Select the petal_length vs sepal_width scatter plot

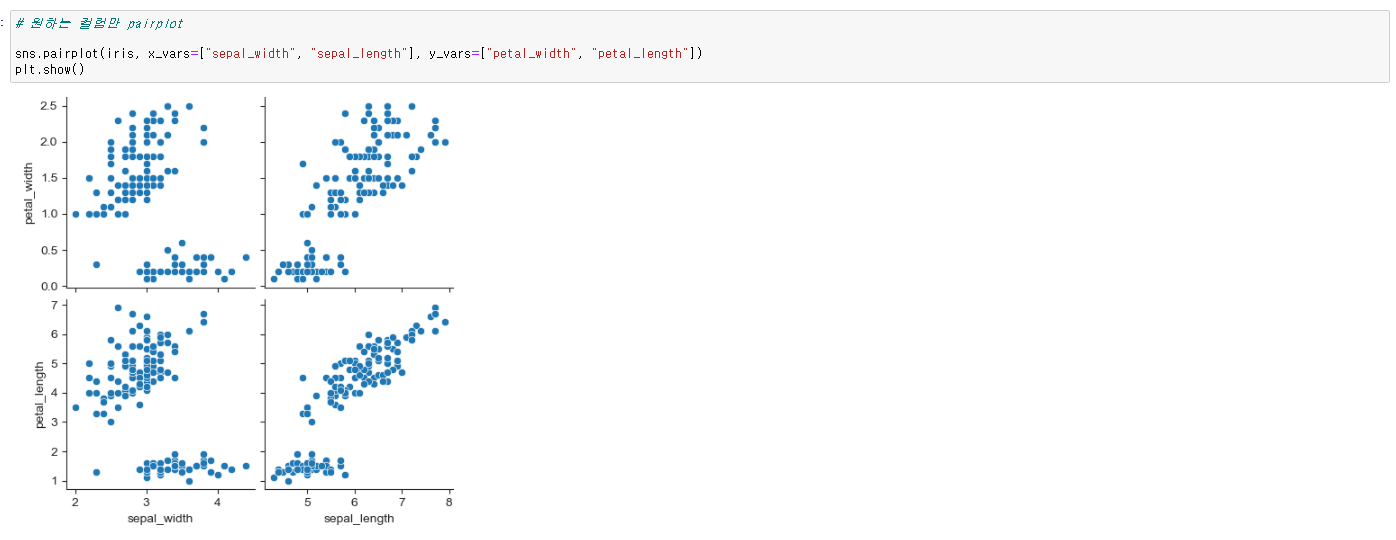(160, 392)
